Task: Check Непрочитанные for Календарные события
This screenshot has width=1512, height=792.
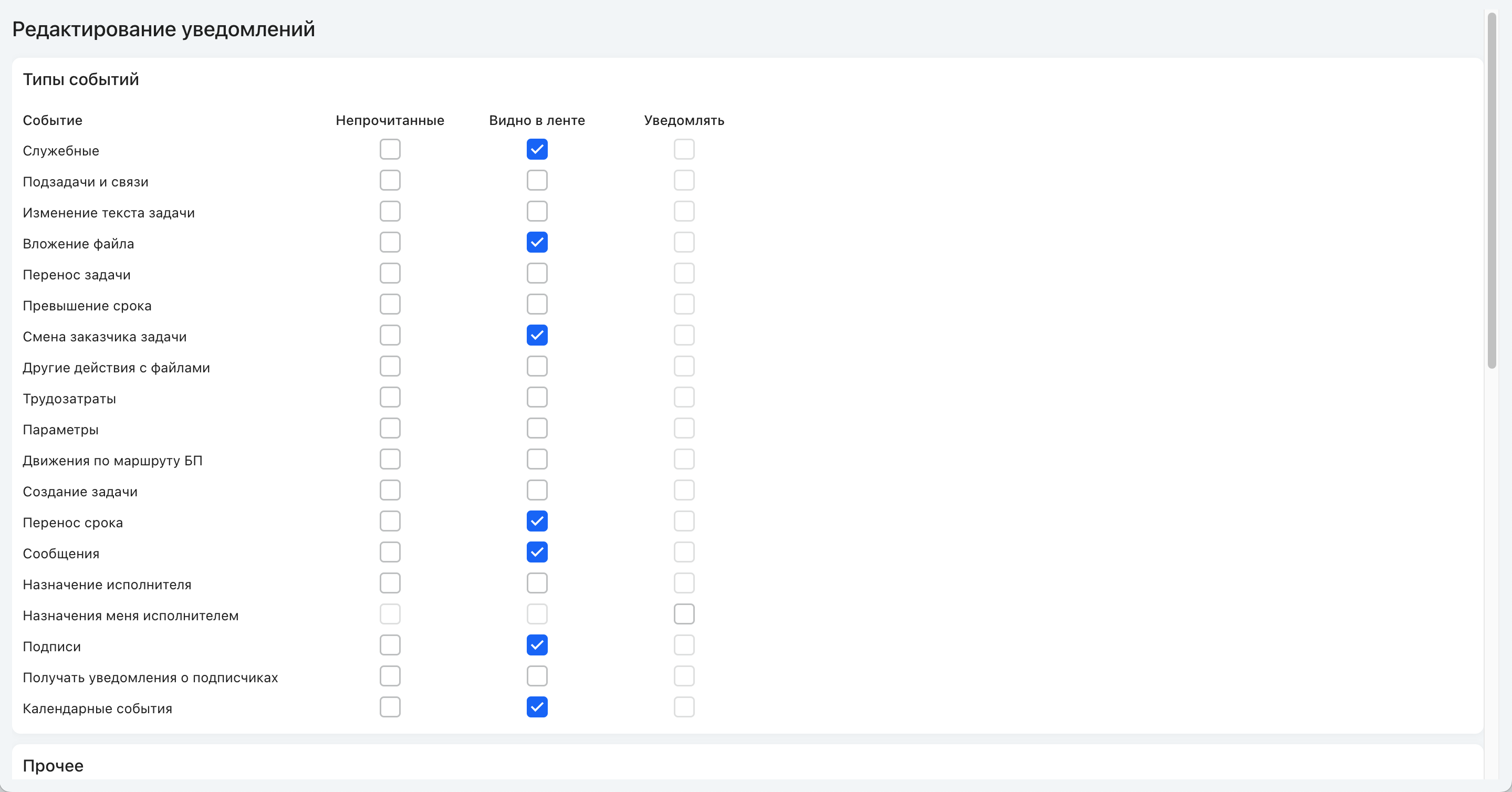Action: [390, 707]
